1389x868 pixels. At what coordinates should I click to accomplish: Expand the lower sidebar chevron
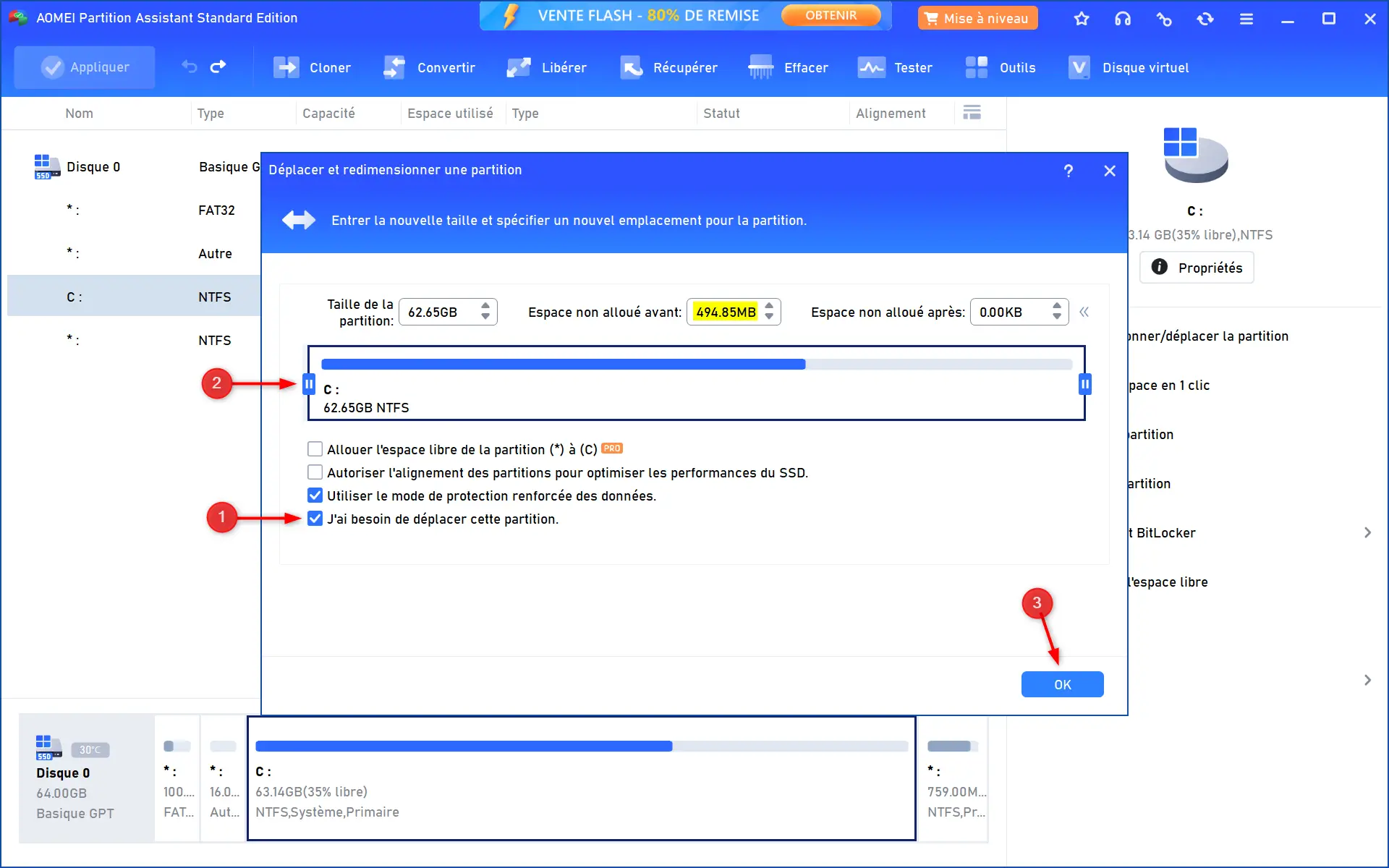pyautogui.click(x=1367, y=680)
